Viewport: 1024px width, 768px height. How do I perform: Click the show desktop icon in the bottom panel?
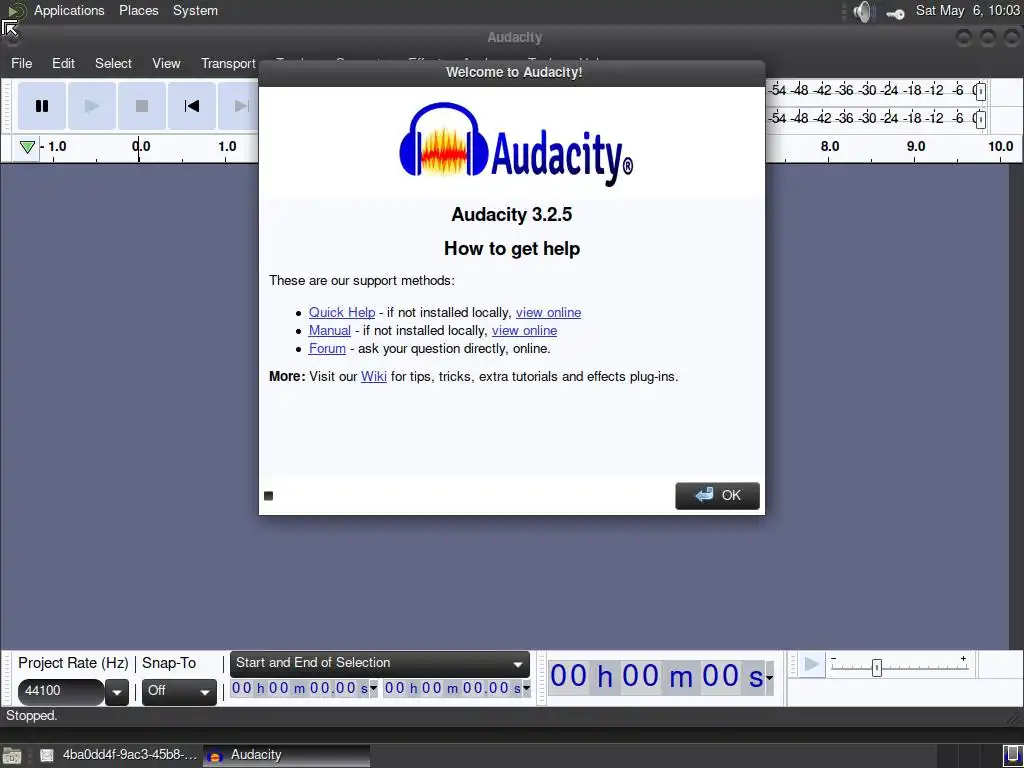(x=12, y=756)
